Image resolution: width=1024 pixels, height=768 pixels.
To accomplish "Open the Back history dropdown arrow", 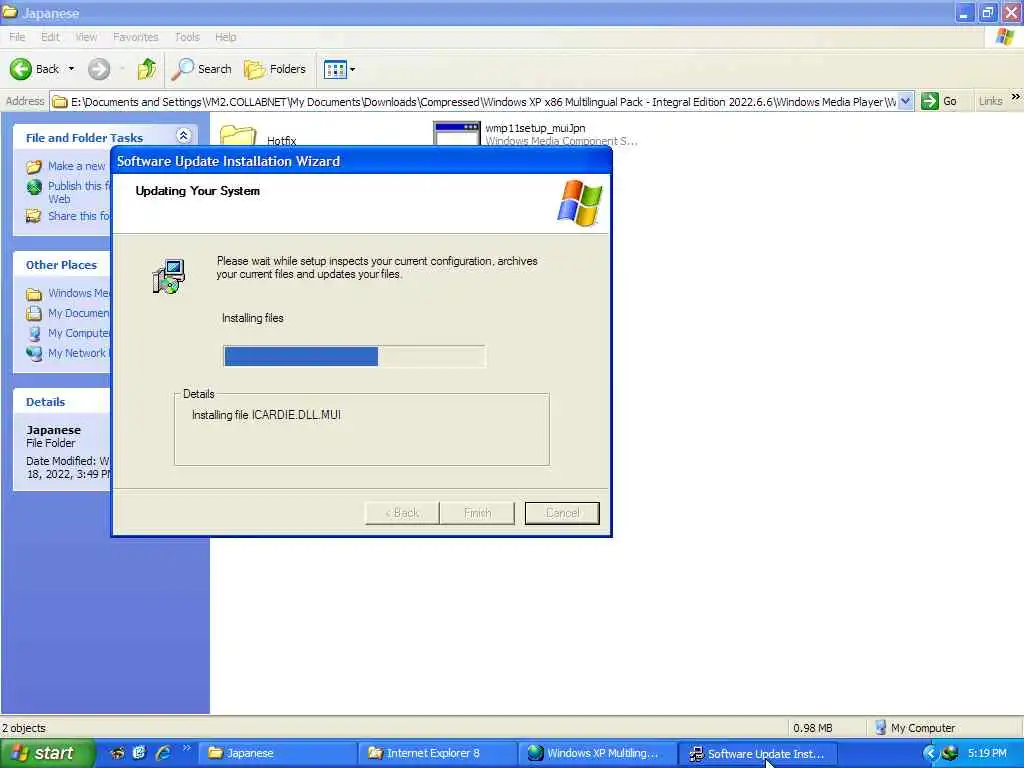I will [71, 69].
